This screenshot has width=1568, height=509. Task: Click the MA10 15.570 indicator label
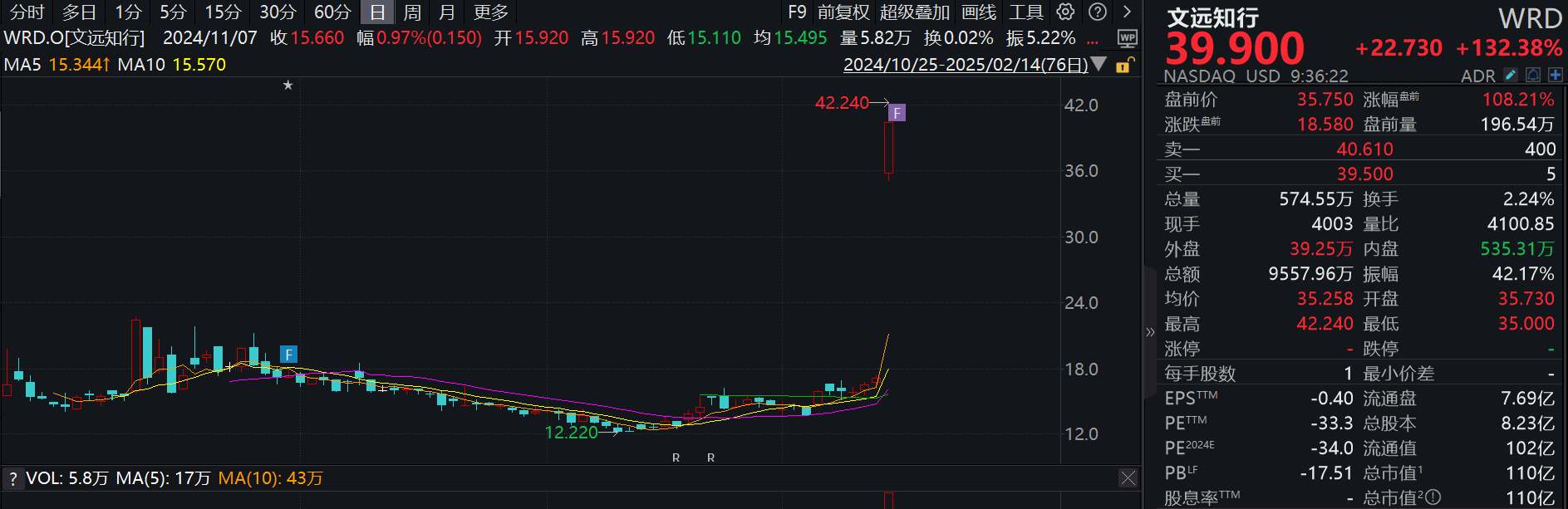172,65
